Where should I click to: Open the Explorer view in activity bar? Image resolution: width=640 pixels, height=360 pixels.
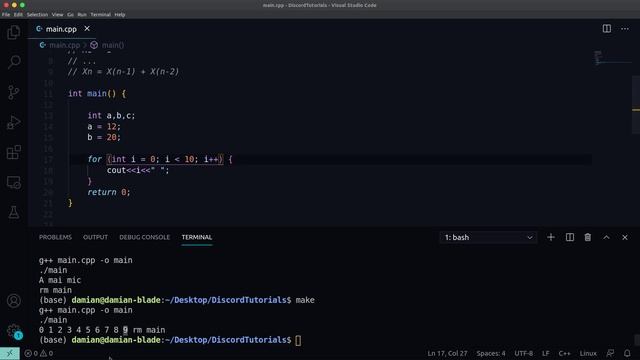coord(14,32)
